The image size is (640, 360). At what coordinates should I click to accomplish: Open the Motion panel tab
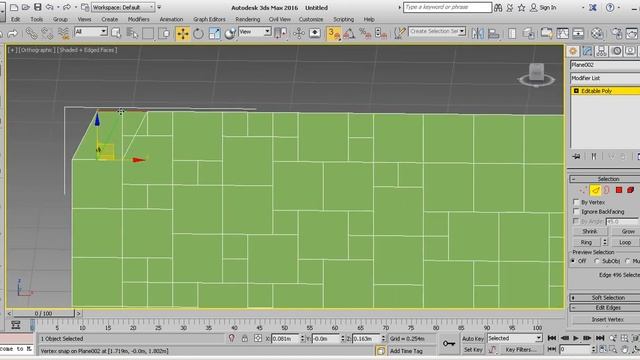617,51
